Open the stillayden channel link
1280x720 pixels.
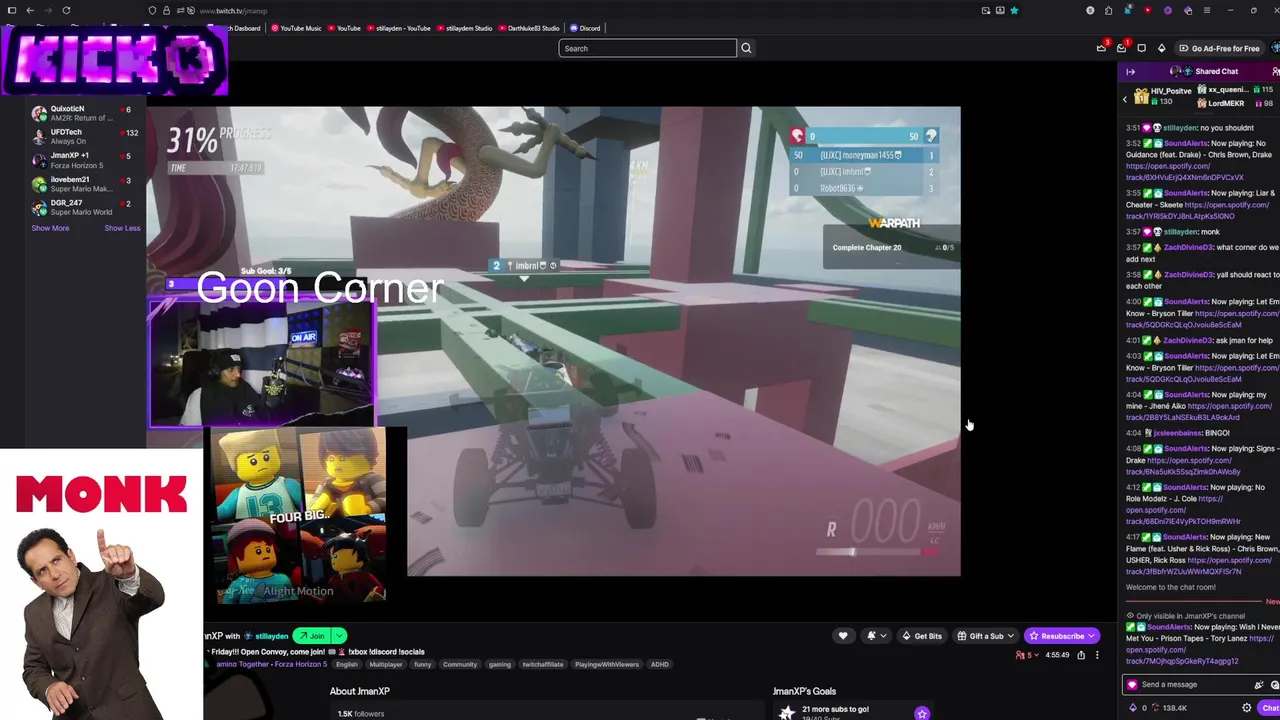point(272,636)
